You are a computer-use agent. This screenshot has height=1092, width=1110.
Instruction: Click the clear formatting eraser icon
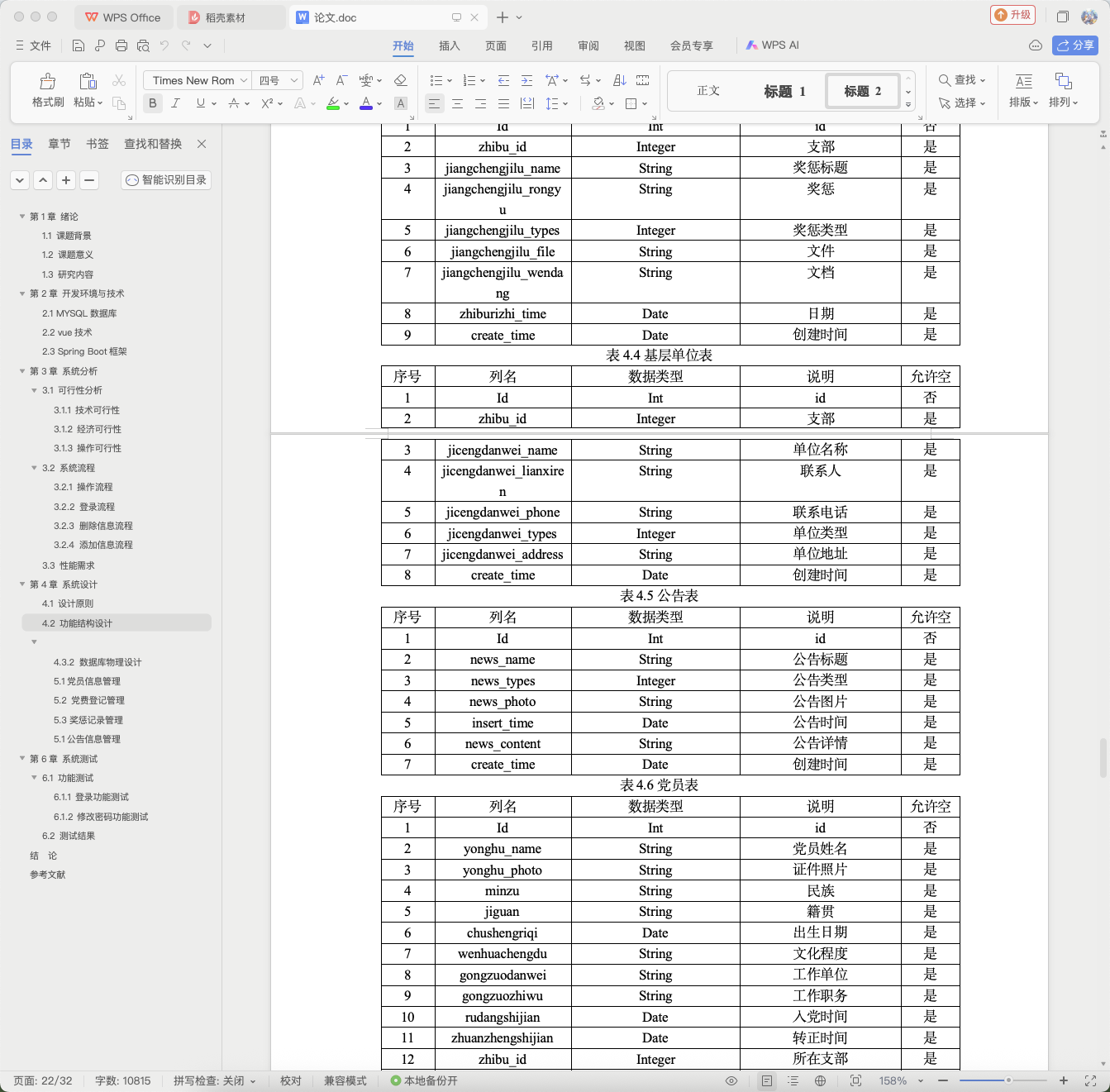[x=400, y=80]
